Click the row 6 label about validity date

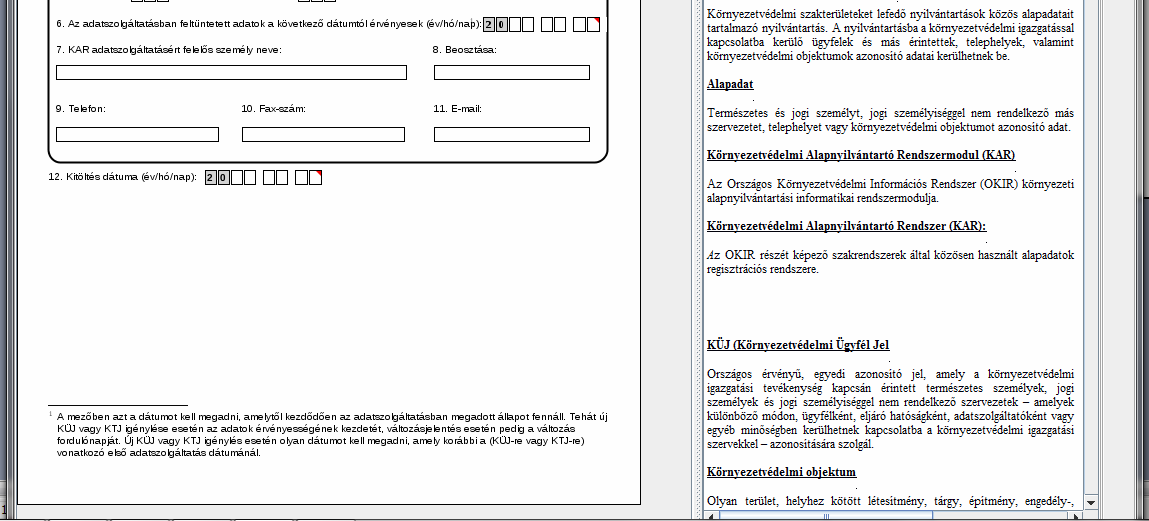pyautogui.click(x=269, y=24)
